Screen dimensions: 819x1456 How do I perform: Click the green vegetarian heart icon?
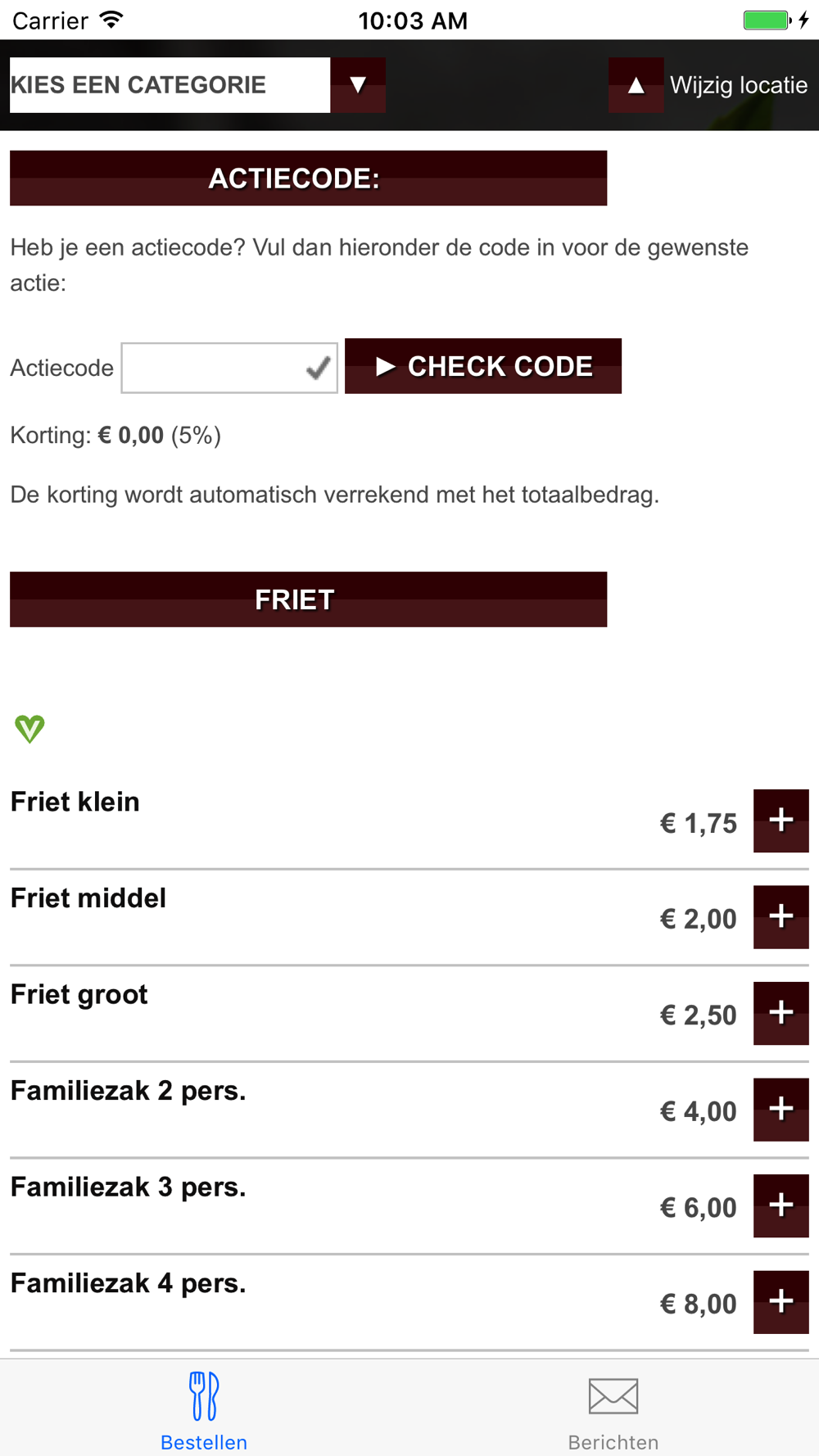tap(29, 728)
